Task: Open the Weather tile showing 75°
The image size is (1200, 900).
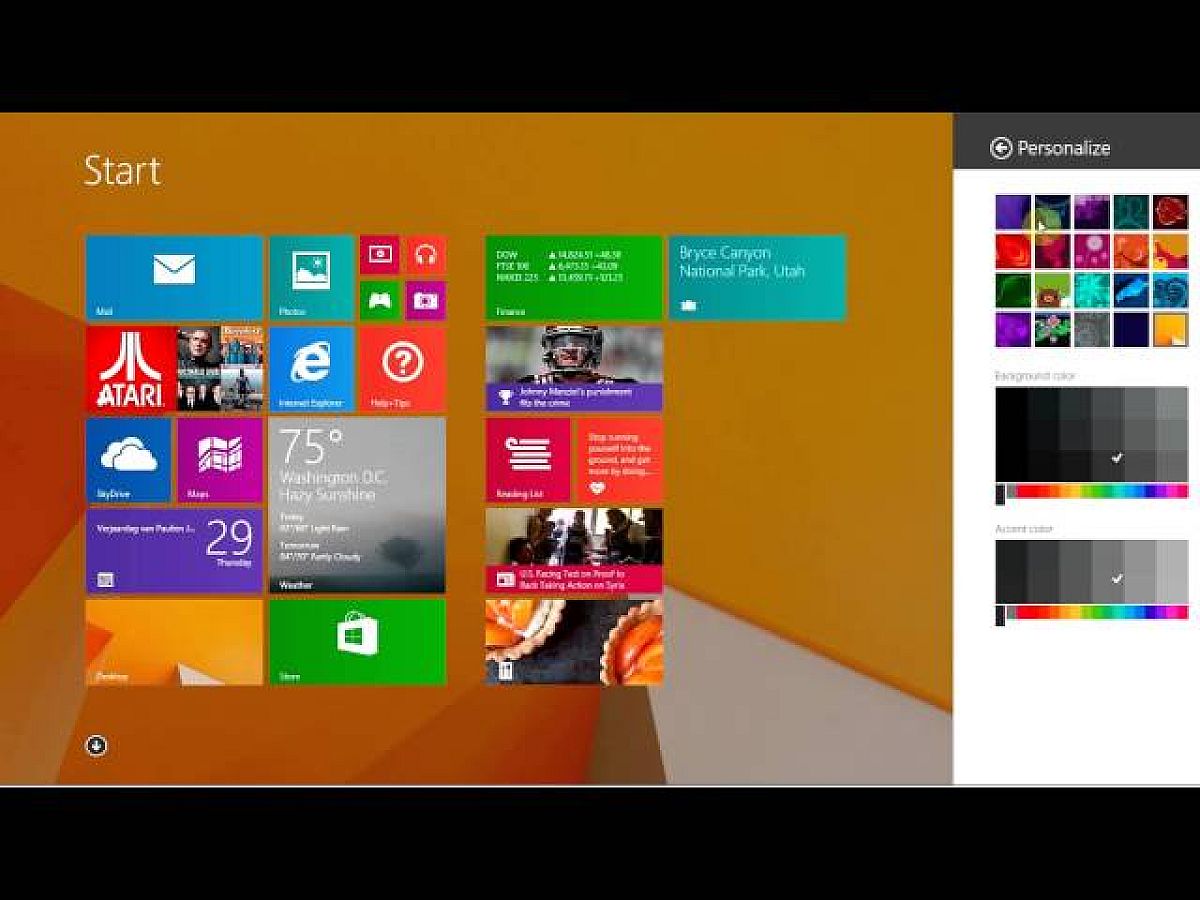Action: 357,505
